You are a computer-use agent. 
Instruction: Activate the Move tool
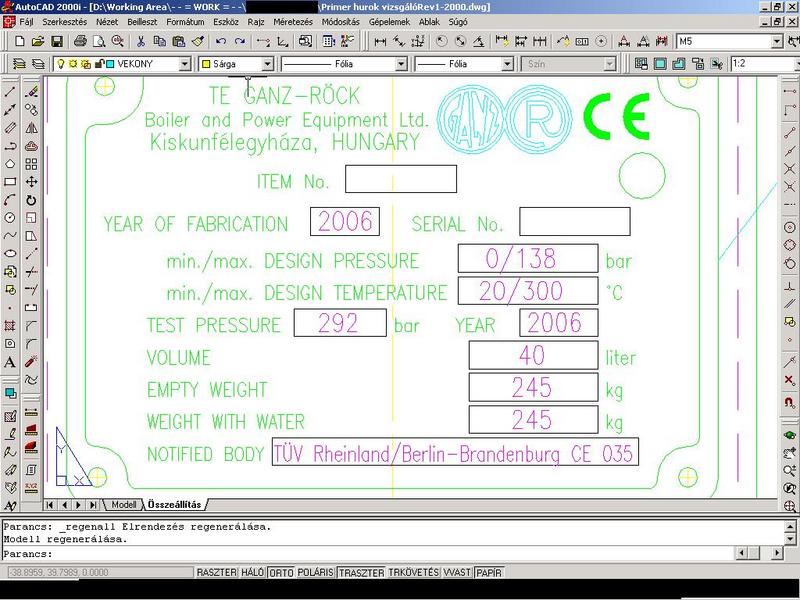(31, 182)
